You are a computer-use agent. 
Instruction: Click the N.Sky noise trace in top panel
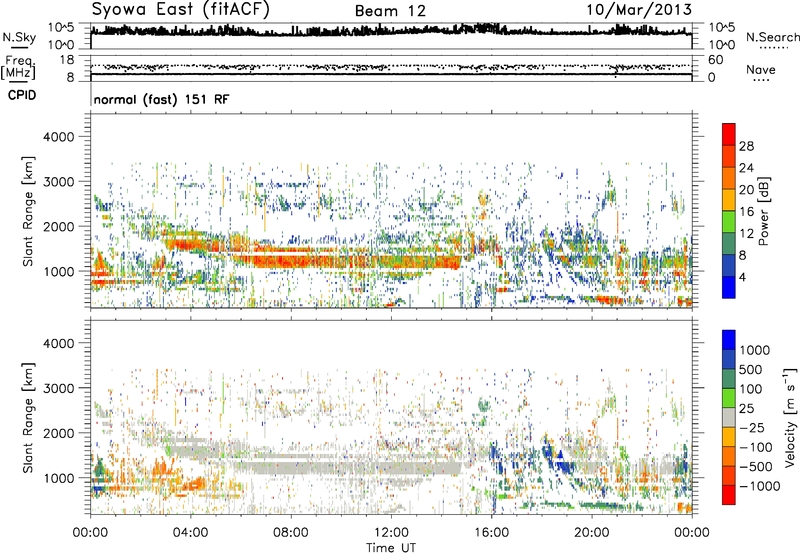click(x=391, y=31)
